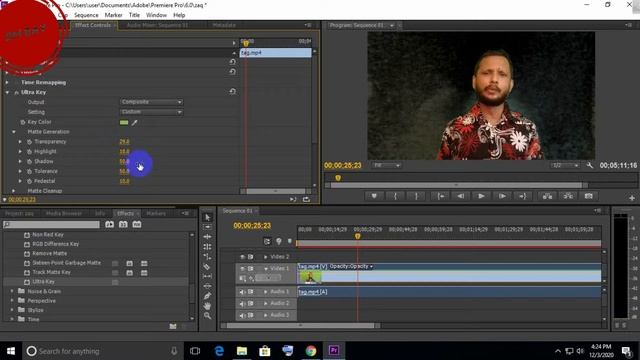640x360 pixels.
Task: Expand the Highlight parameter
Action: [x=20, y=151]
